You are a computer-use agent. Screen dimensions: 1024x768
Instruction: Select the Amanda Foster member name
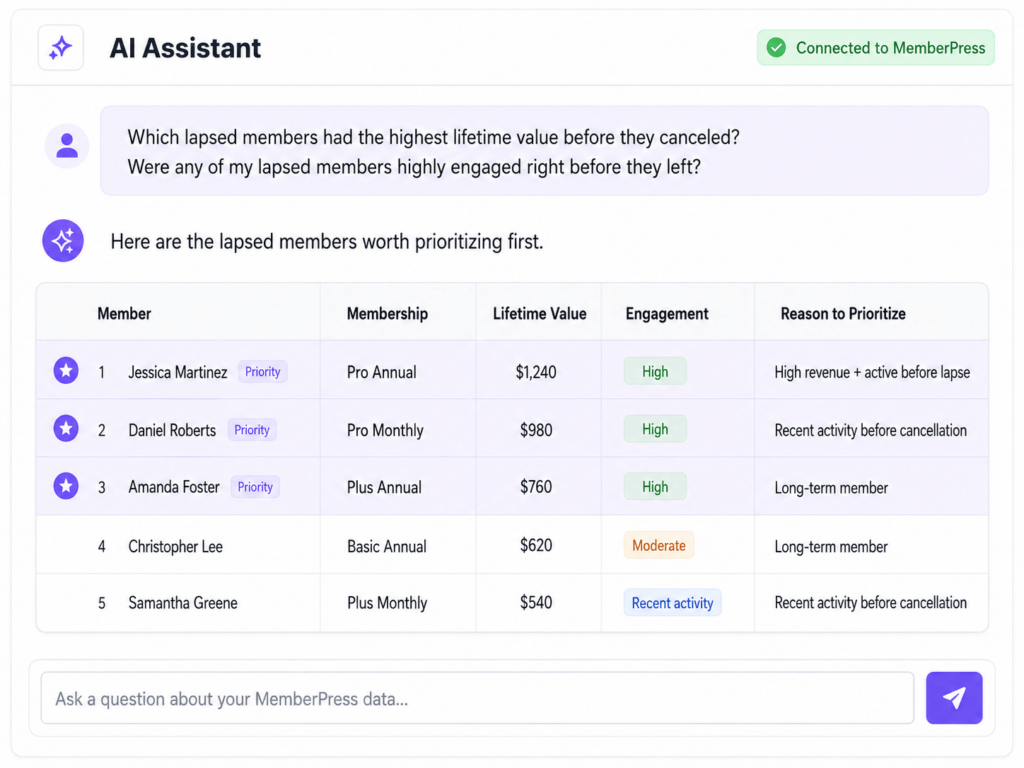[x=174, y=487]
